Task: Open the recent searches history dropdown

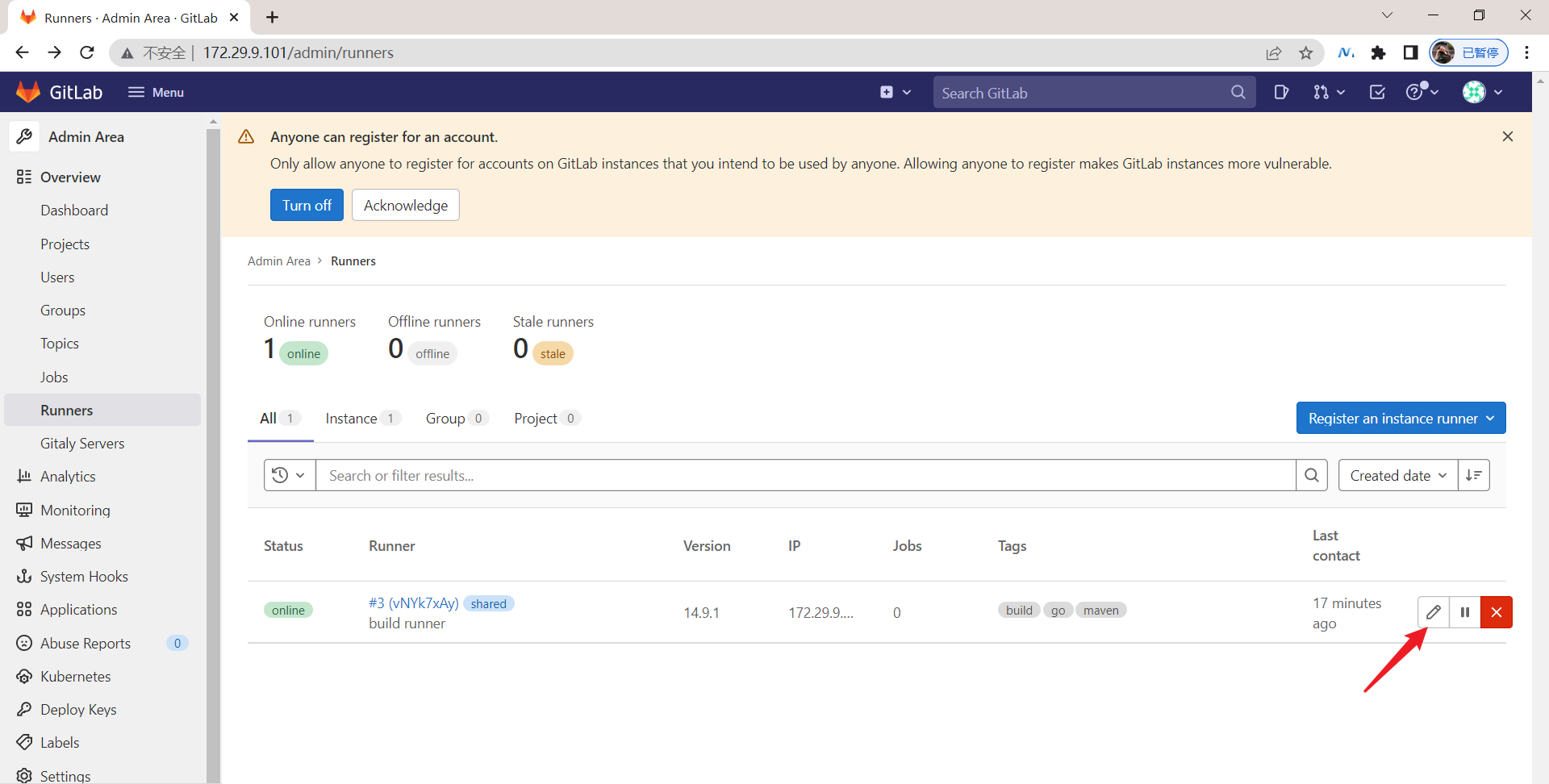Action: pos(289,475)
